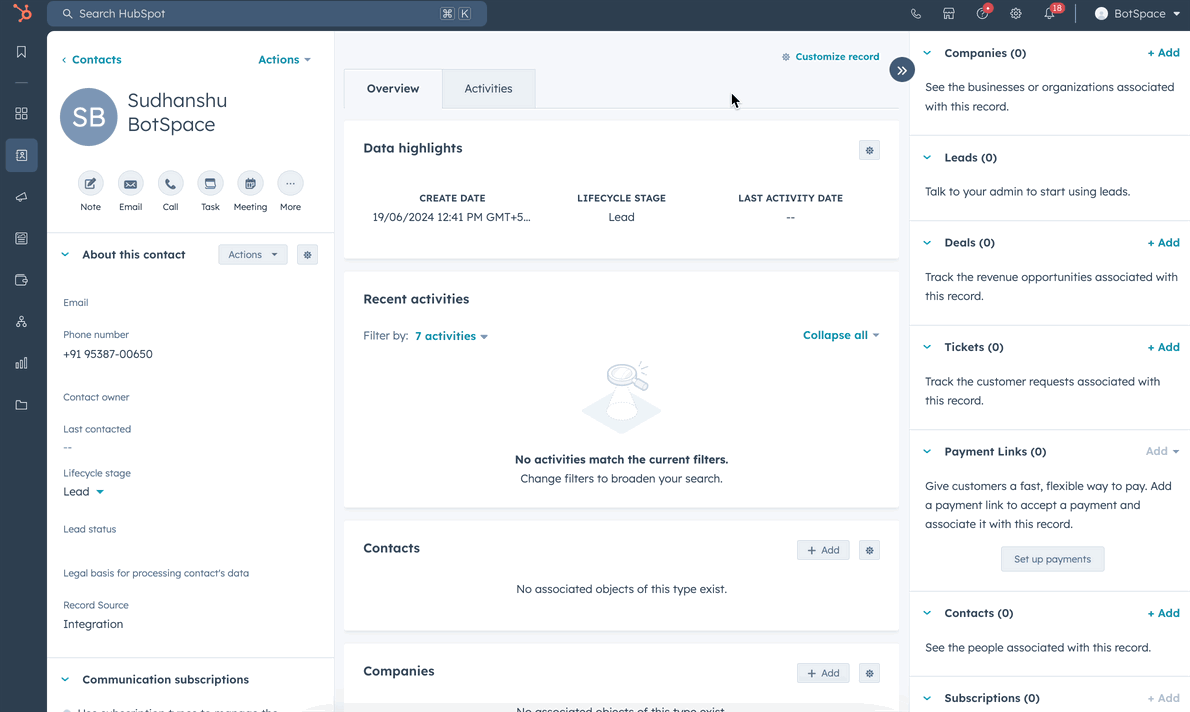Open Data highlights gear settings
The height and width of the screenshot is (712, 1190).
[870, 150]
